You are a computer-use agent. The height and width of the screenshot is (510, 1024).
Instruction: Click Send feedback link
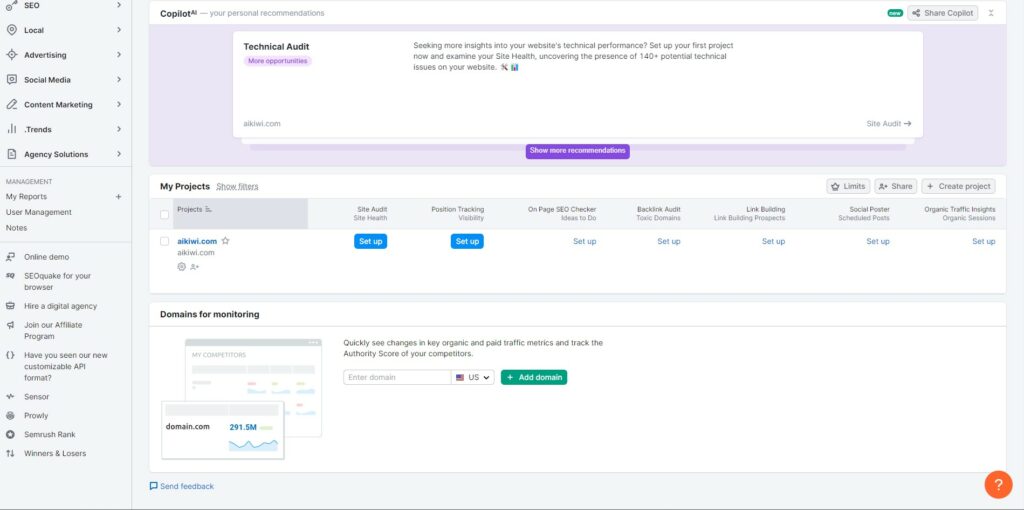187,486
